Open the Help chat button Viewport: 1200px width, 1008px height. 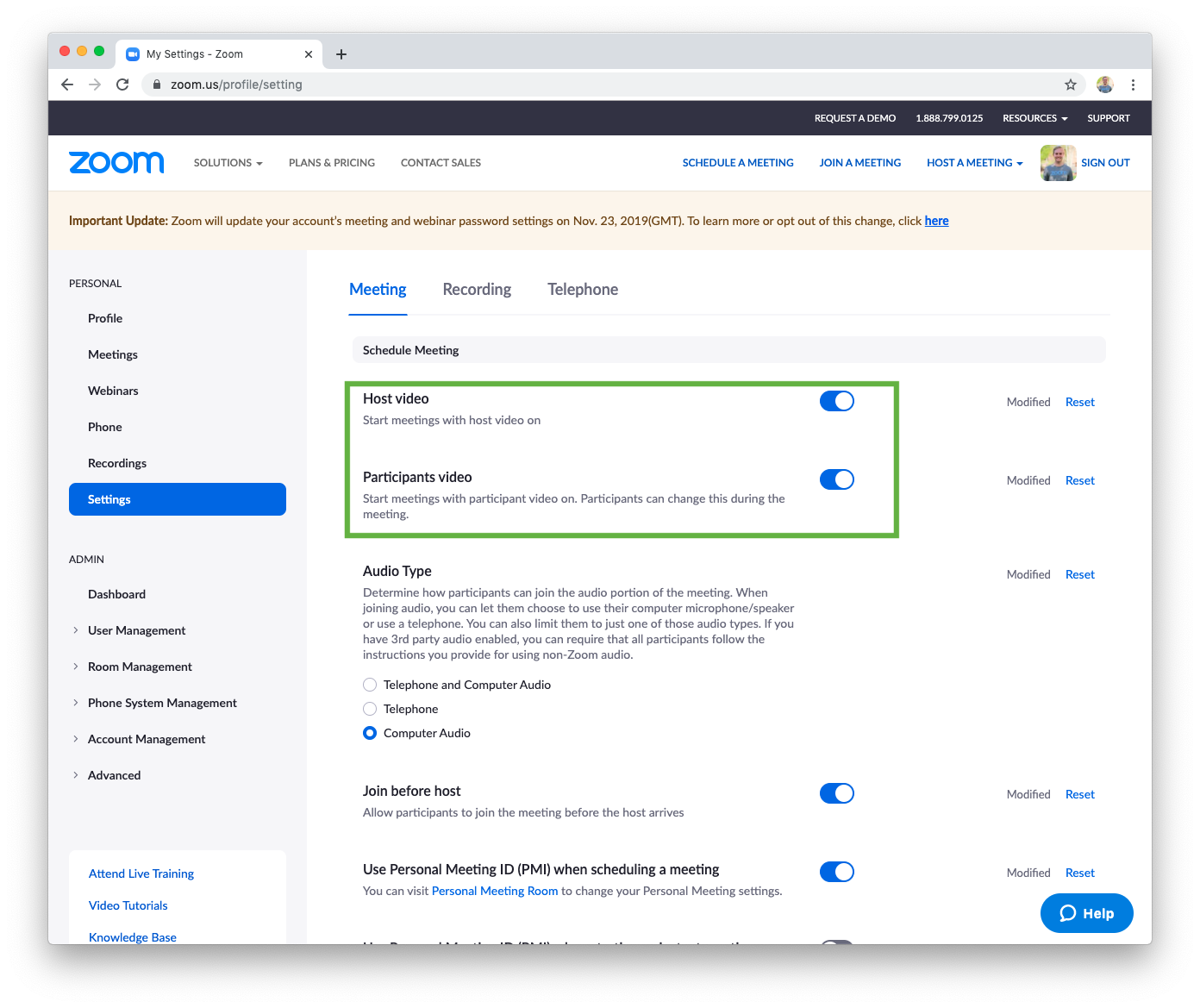(1086, 913)
